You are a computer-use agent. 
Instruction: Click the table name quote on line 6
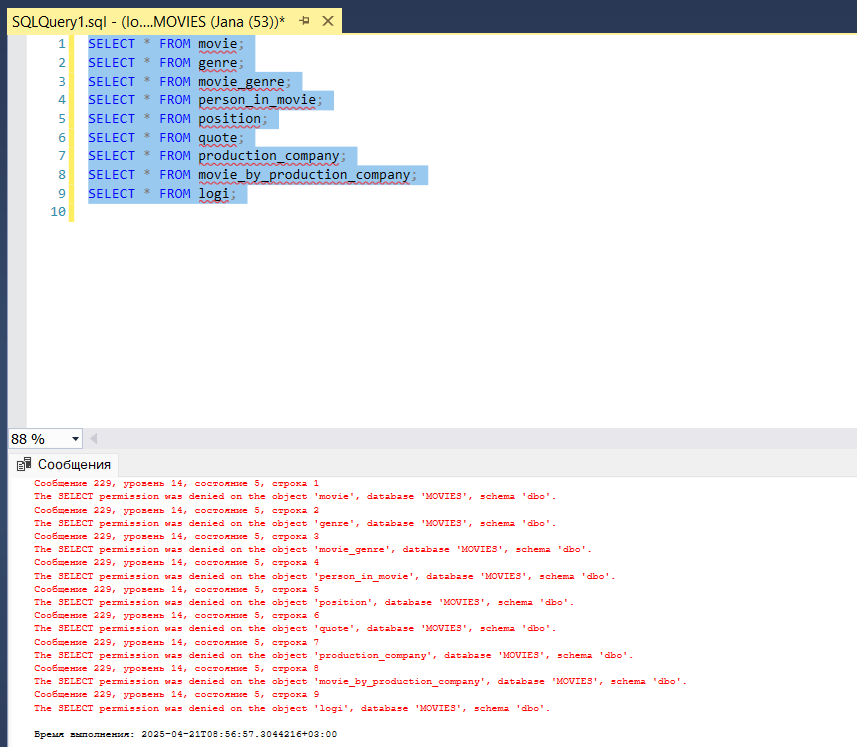[218, 138]
